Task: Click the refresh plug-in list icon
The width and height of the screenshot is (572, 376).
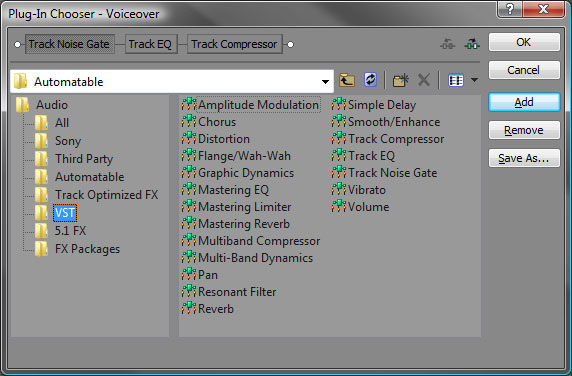Action: (x=370, y=80)
